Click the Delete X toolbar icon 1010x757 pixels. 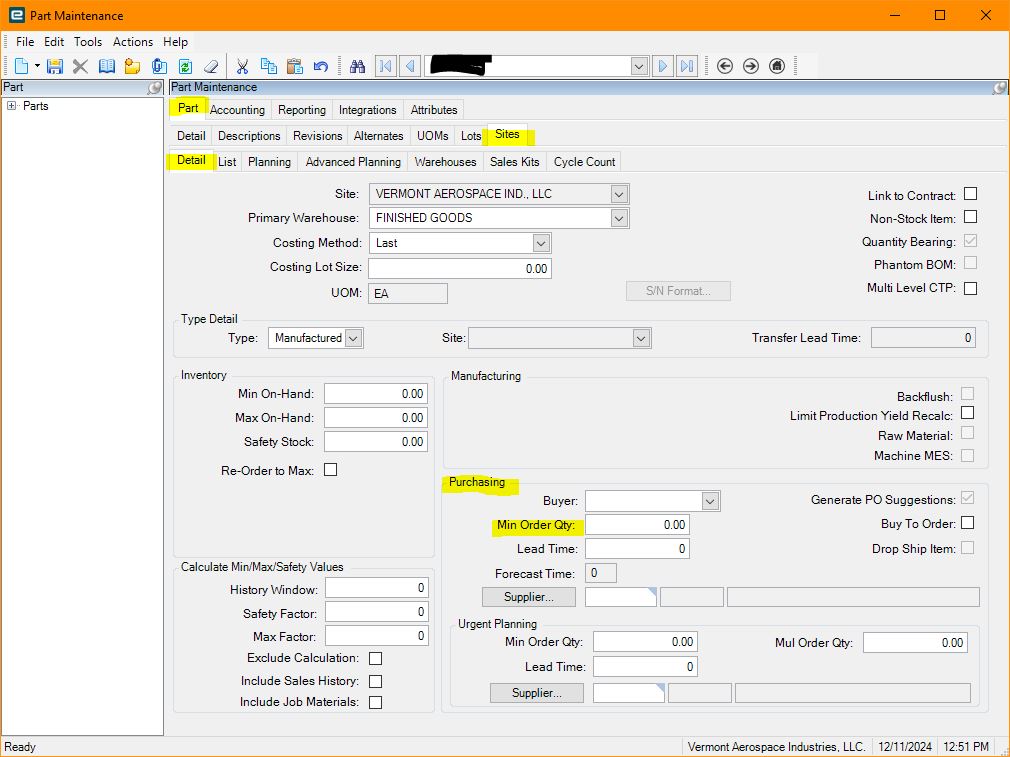pos(80,66)
